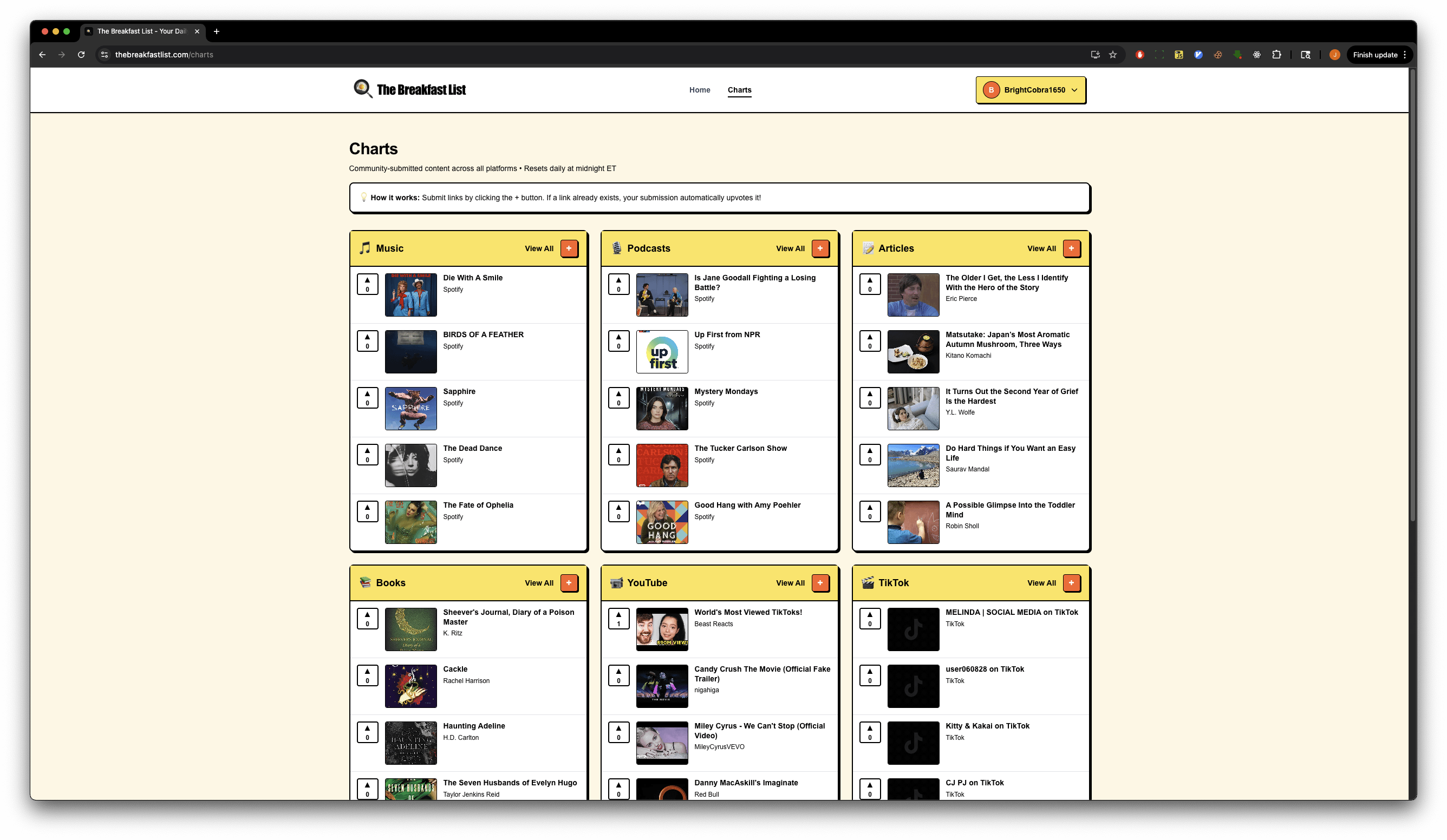
Task: Click View All in Books section
Action: 539,583
